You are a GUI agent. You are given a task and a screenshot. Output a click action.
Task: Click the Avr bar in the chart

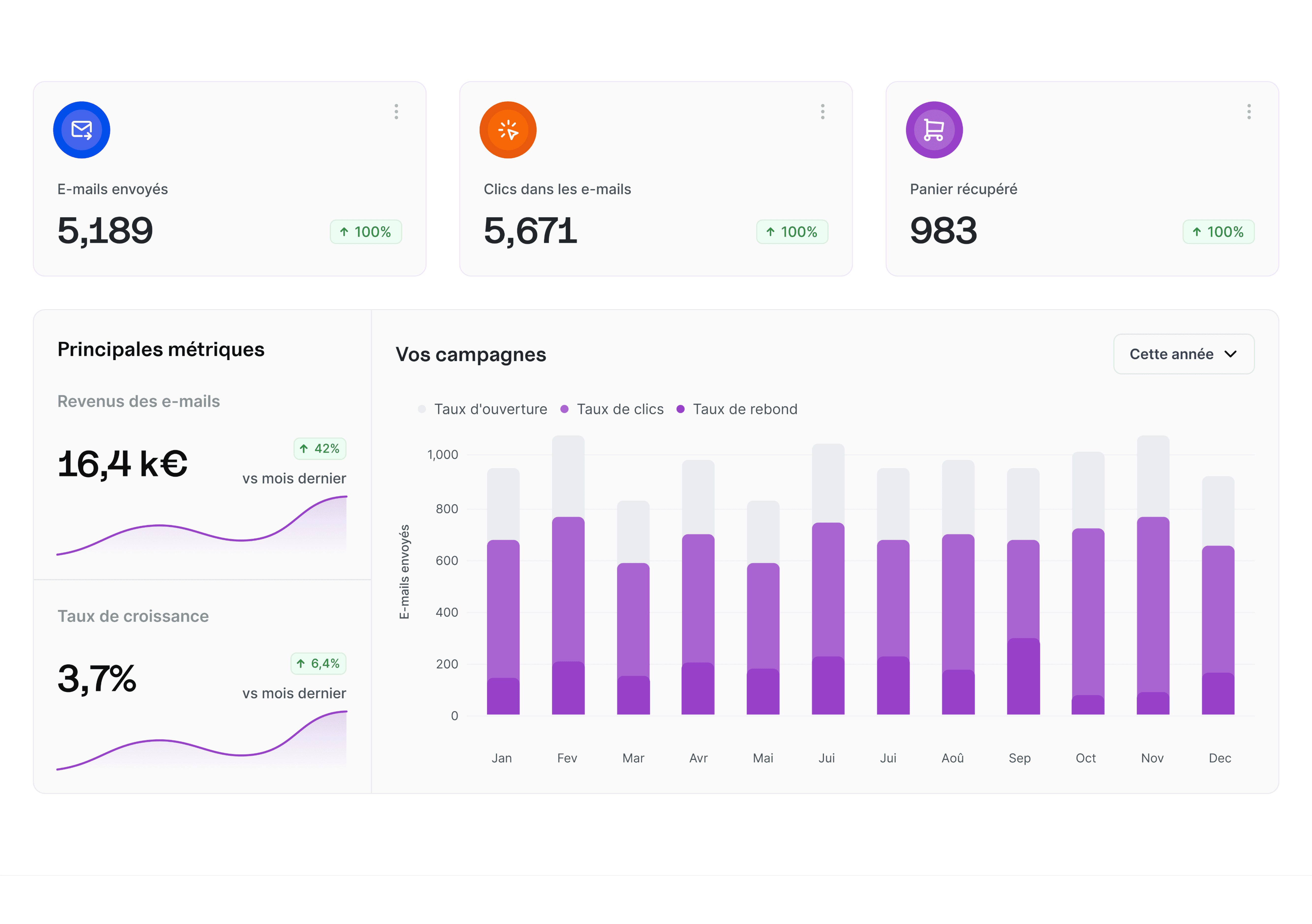click(698, 588)
